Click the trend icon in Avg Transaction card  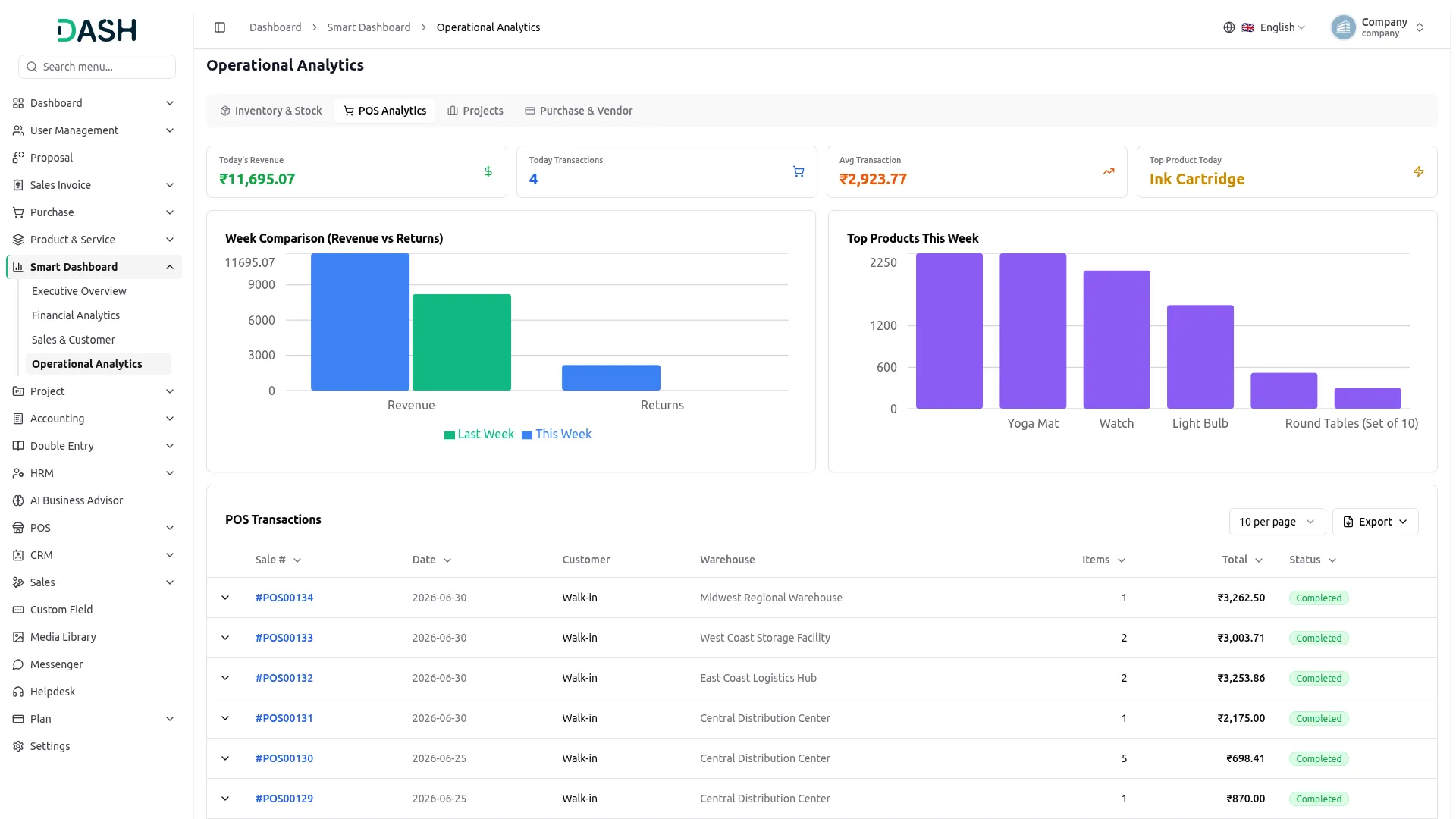1109,171
